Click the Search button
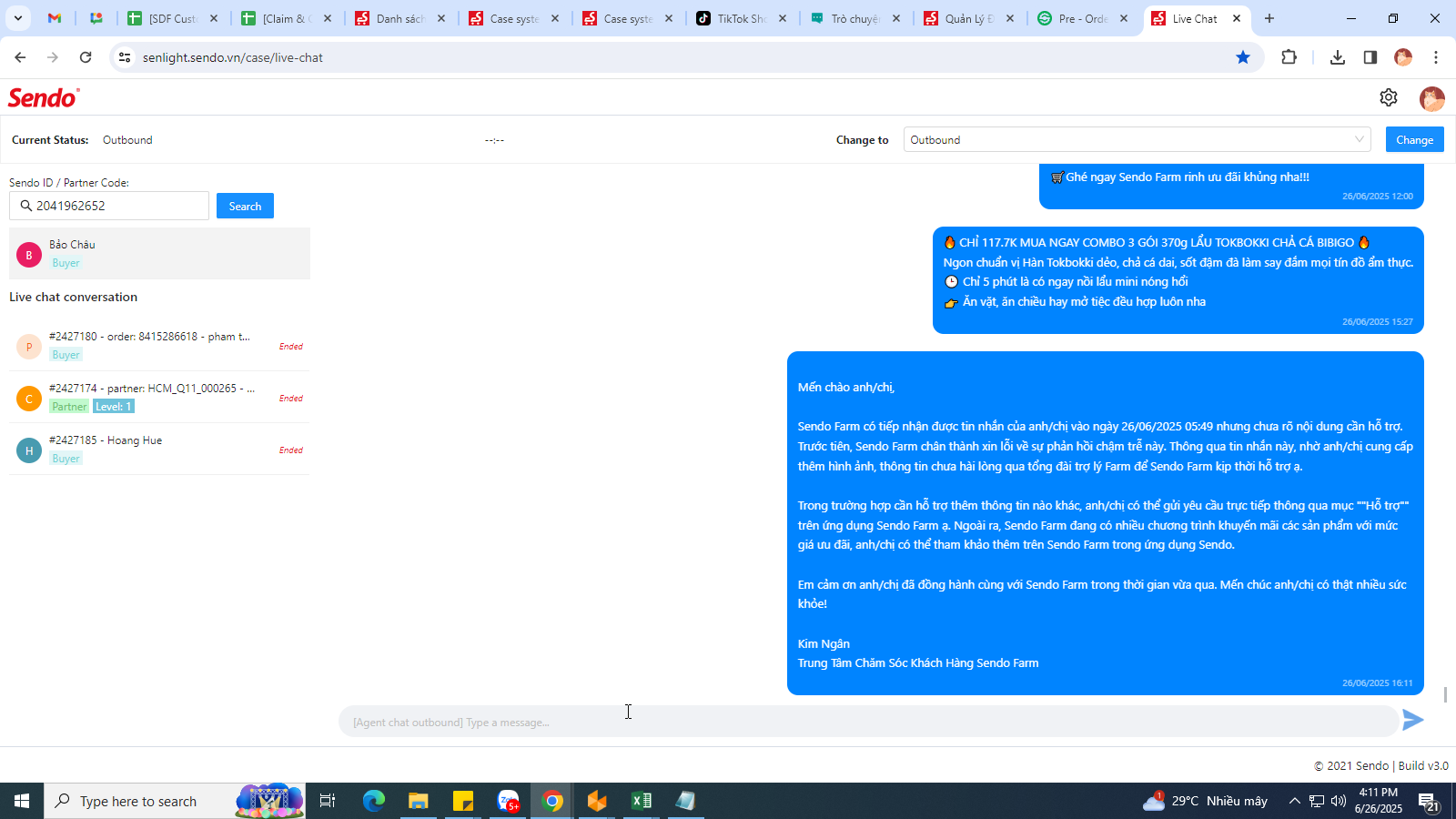The image size is (1456, 819). tap(245, 206)
